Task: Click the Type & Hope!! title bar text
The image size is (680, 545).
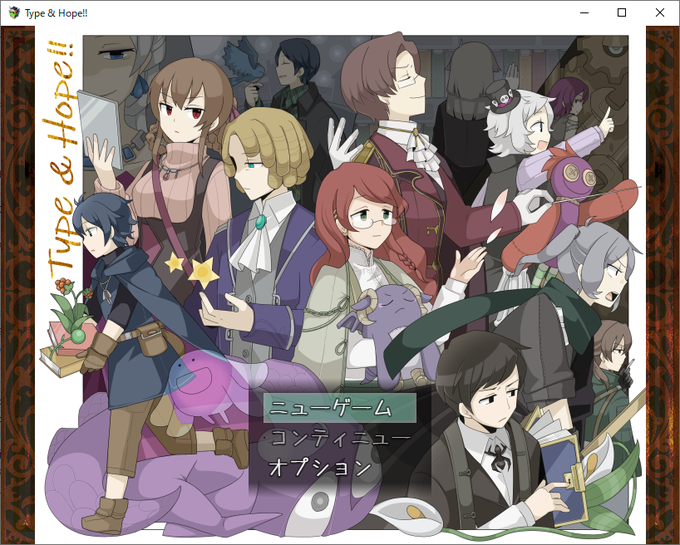Action: [x=56, y=13]
